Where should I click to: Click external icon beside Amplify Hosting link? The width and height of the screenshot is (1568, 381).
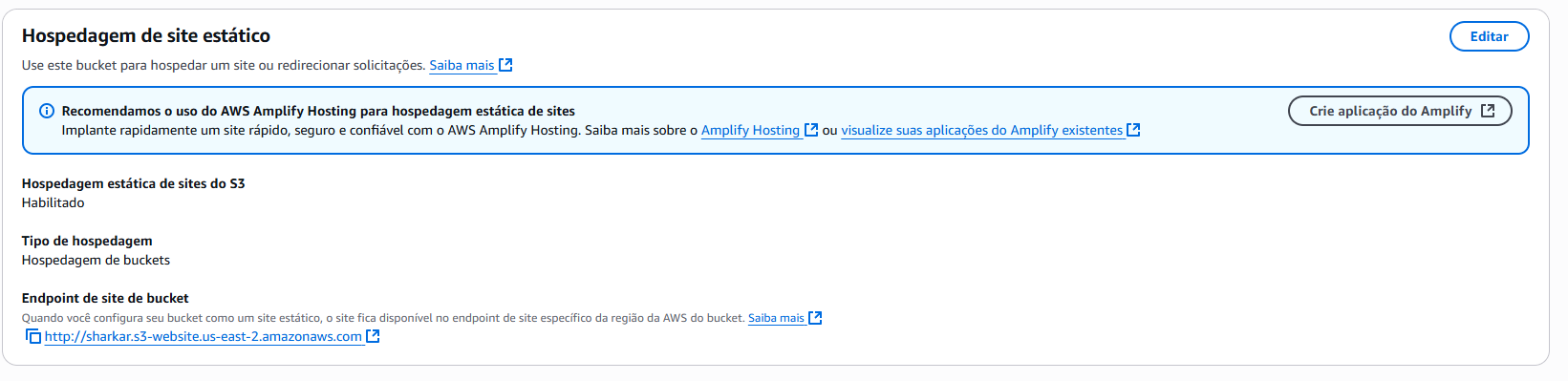[x=811, y=130]
